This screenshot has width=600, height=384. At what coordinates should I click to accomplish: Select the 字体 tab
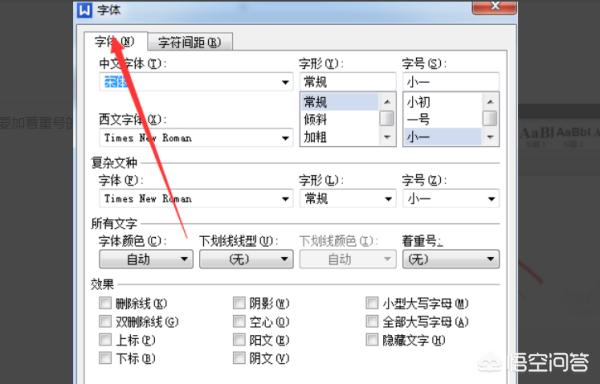115,41
